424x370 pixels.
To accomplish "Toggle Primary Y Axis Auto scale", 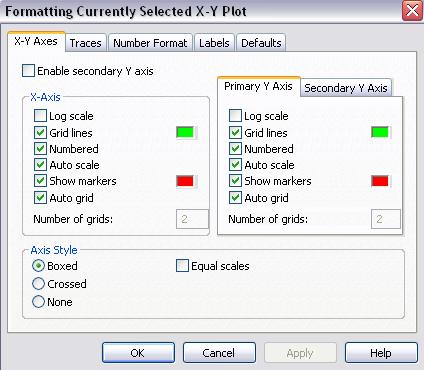I will click(235, 165).
